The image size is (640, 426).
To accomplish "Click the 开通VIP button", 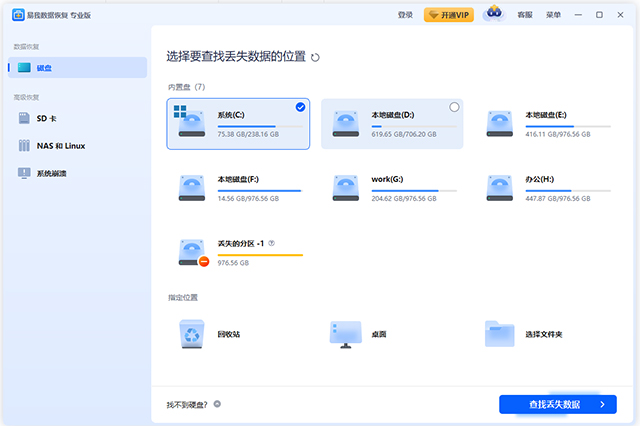I will pos(449,15).
